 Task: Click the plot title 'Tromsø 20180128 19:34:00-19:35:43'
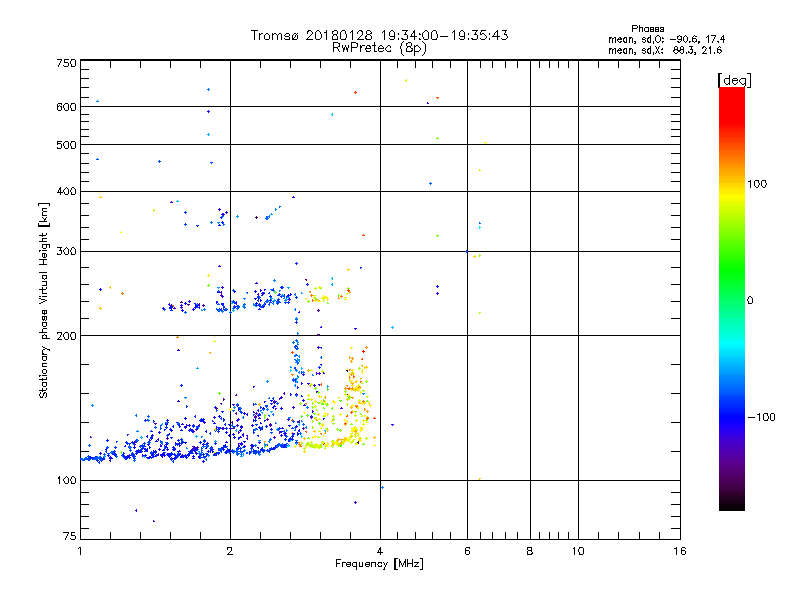tap(379, 35)
